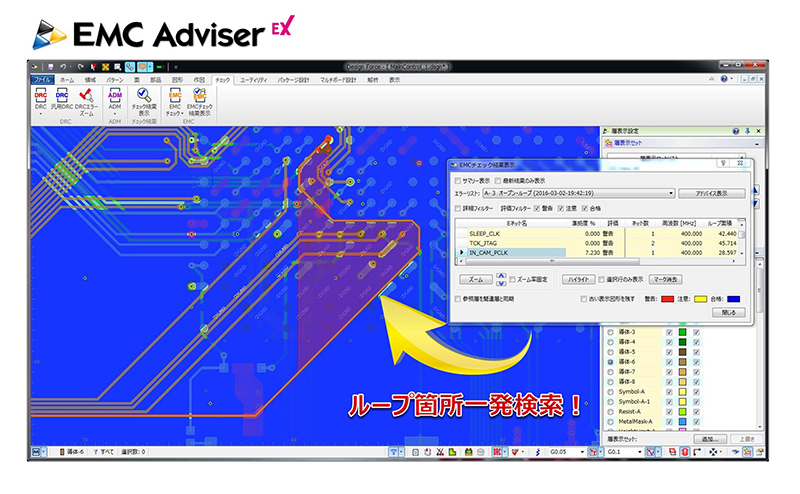This screenshot has height=494, width=800.
Task: Click the scissors icon in bottom toolbar
Action: 439,452
